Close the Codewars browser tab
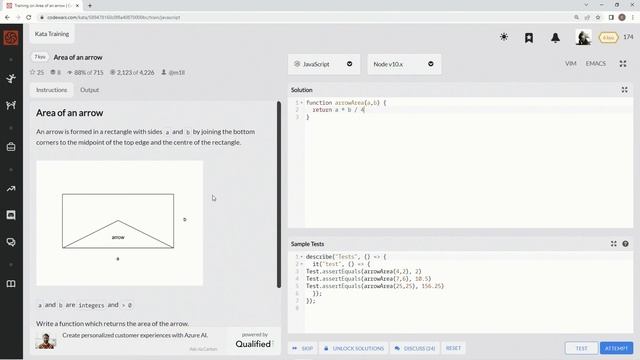 point(77,6)
